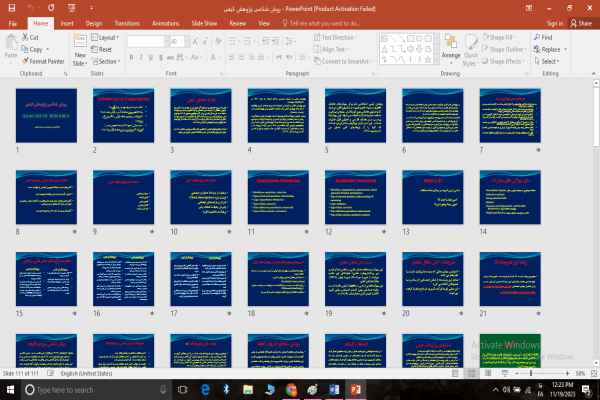Open the Section dropdown menu
The image size is (600, 400).
[x=106, y=61]
